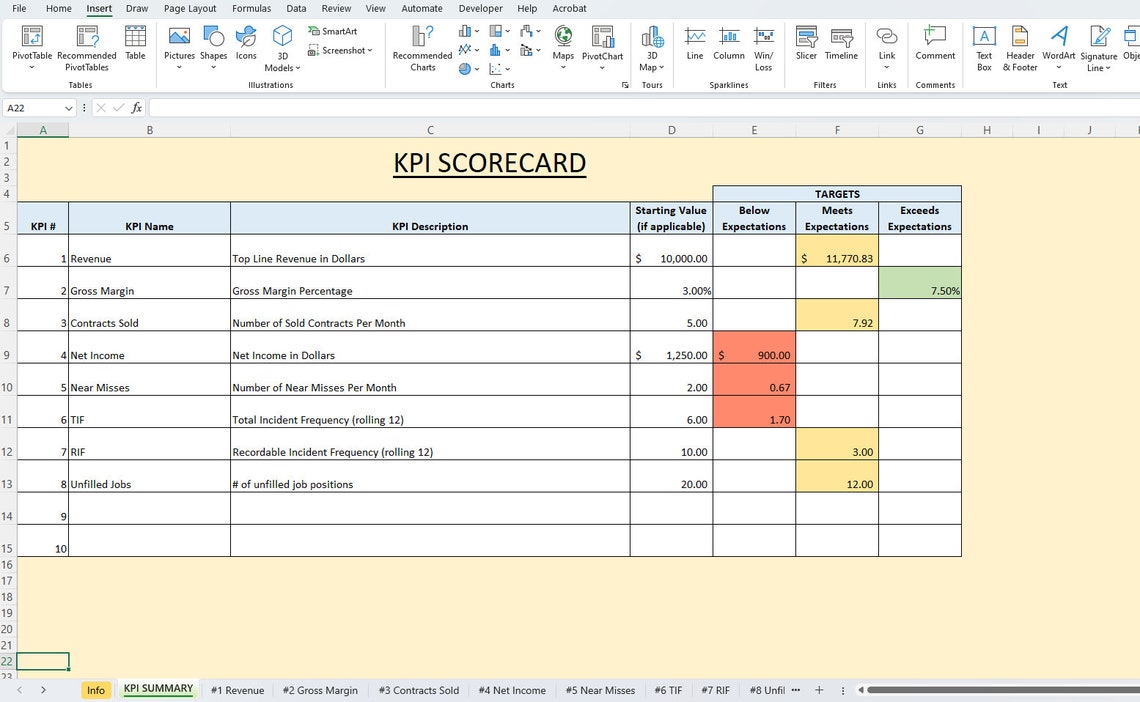Insert a Text Box
Viewport: 1140px width, 702px height.
pyautogui.click(x=984, y=47)
